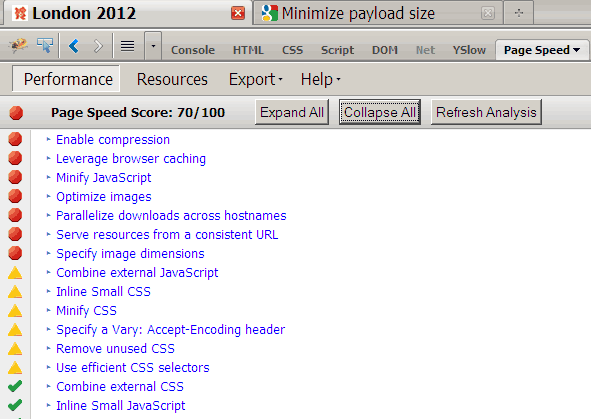Expand the Parallelize downloads triangle
The width and height of the screenshot is (591, 419).
pyautogui.click(x=48, y=215)
